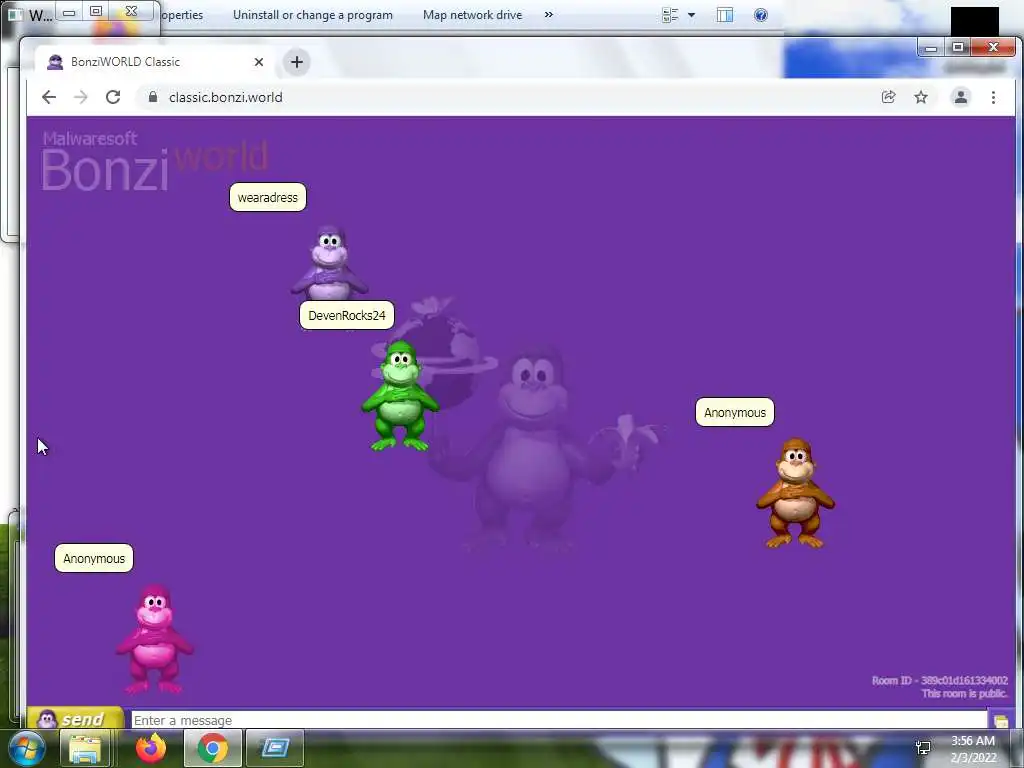
Task: Click the yellow icon right of message box
Action: pyautogui.click(x=1000, y=721)
